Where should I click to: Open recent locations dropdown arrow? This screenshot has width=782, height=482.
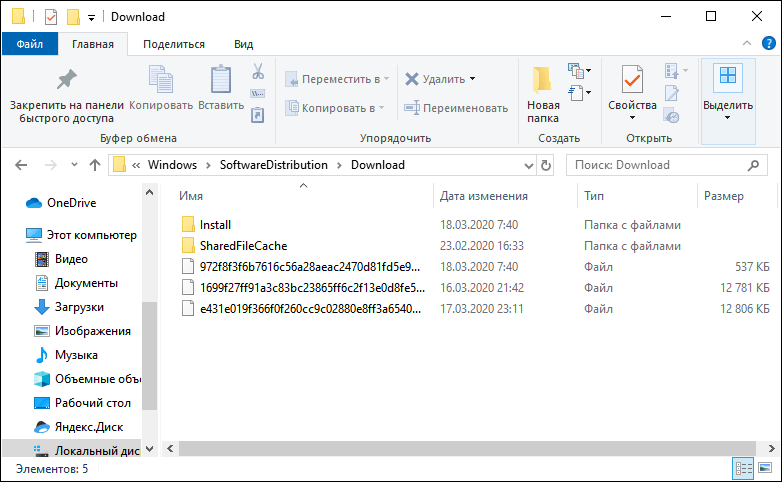[x=74, y=164]
